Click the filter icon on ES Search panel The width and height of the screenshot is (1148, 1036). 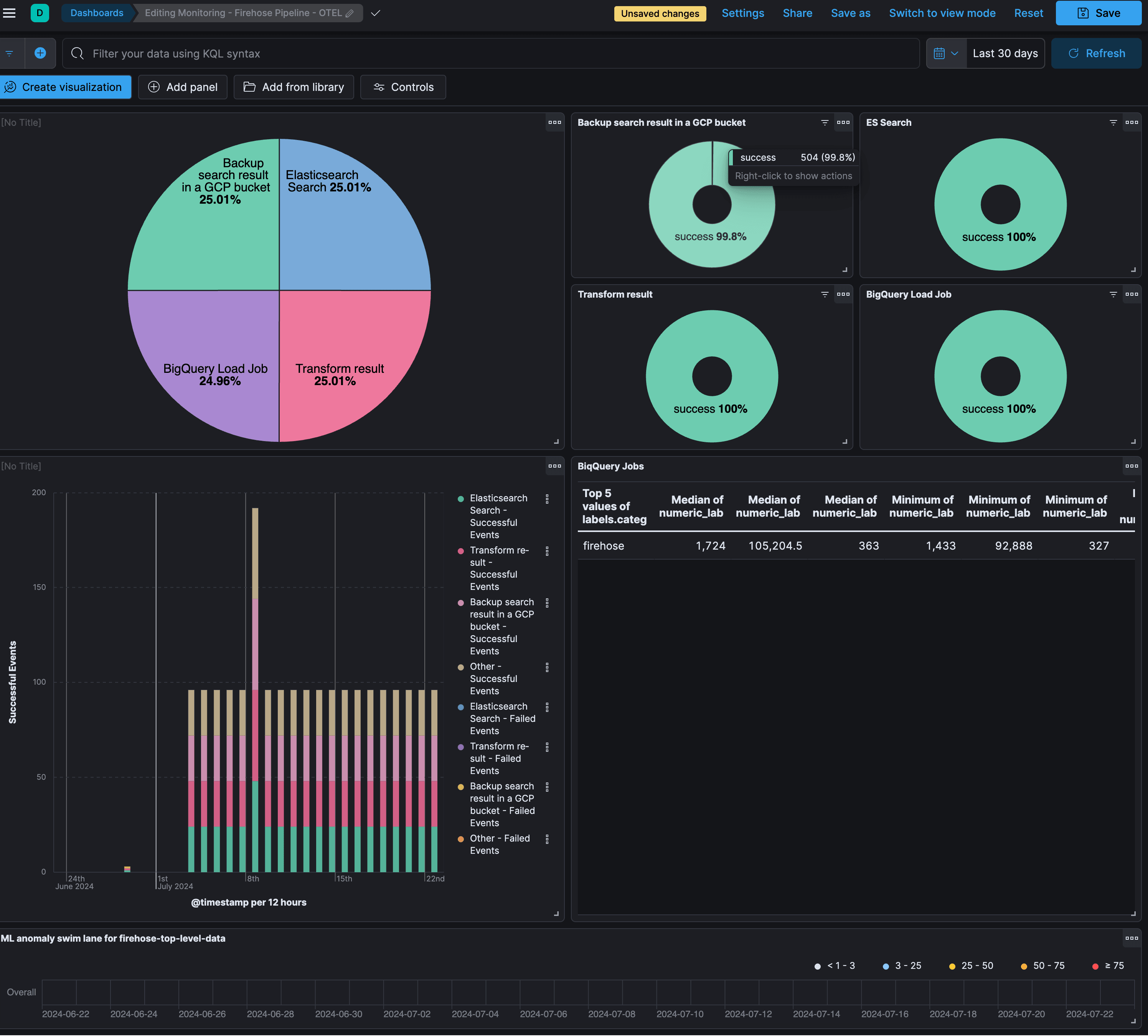click(x=1113, y=122)
